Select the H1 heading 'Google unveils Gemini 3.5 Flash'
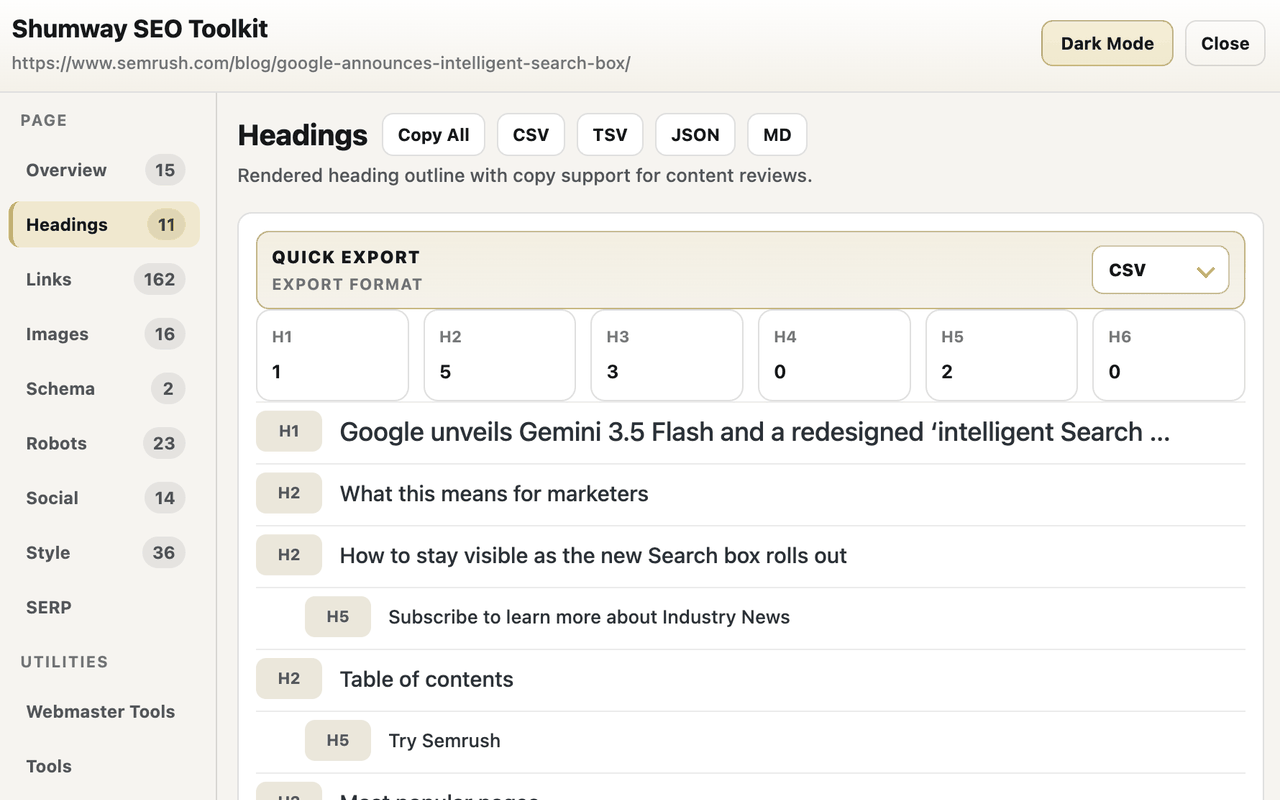This screenshot has width=1280, height=800. pyautogui.click(x=750, y=432)
